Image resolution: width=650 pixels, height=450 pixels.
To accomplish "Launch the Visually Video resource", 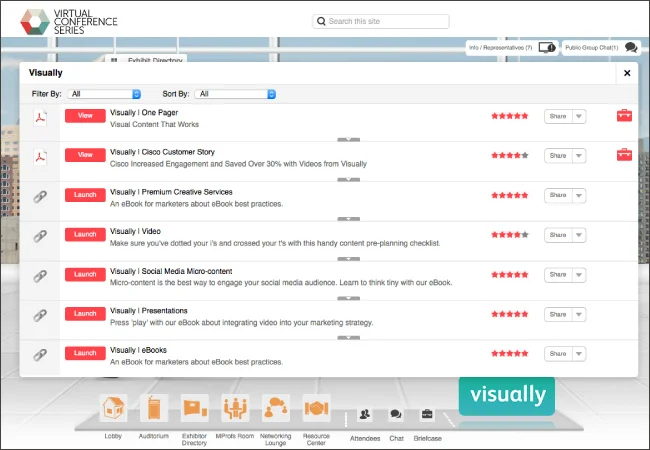I will [x=85, y=235].
